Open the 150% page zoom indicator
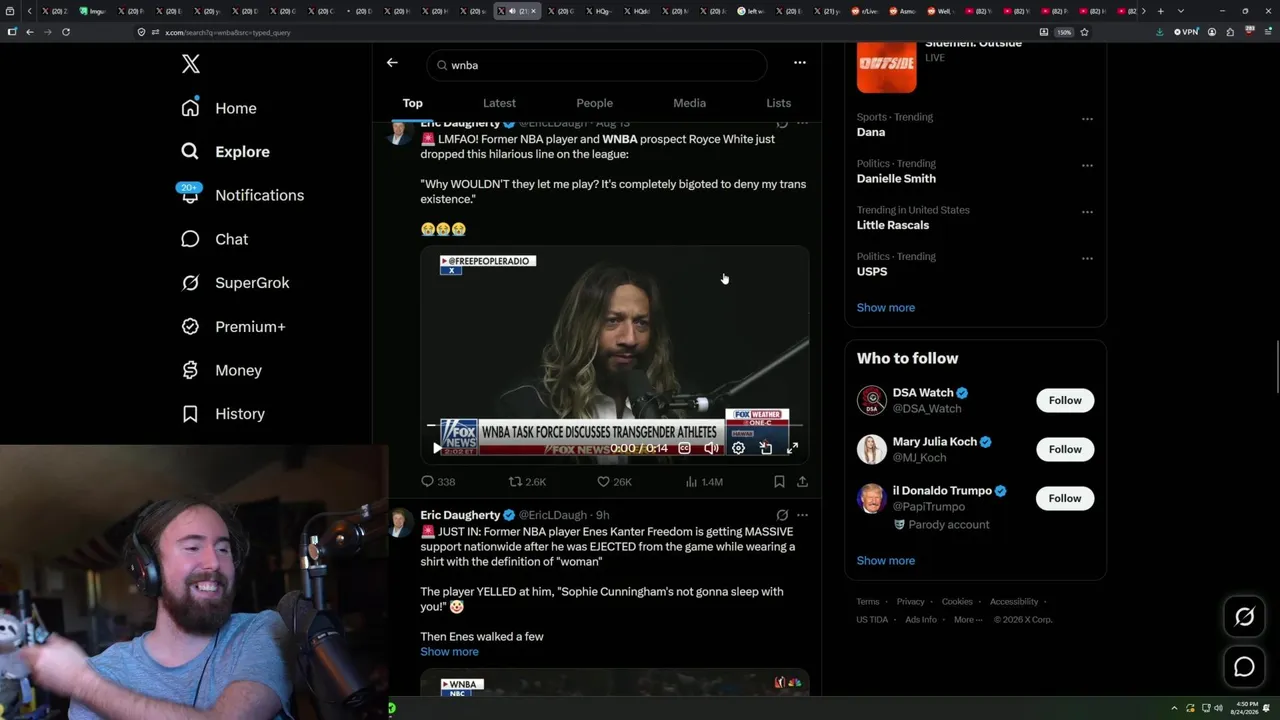 [x=1065, y=32]
